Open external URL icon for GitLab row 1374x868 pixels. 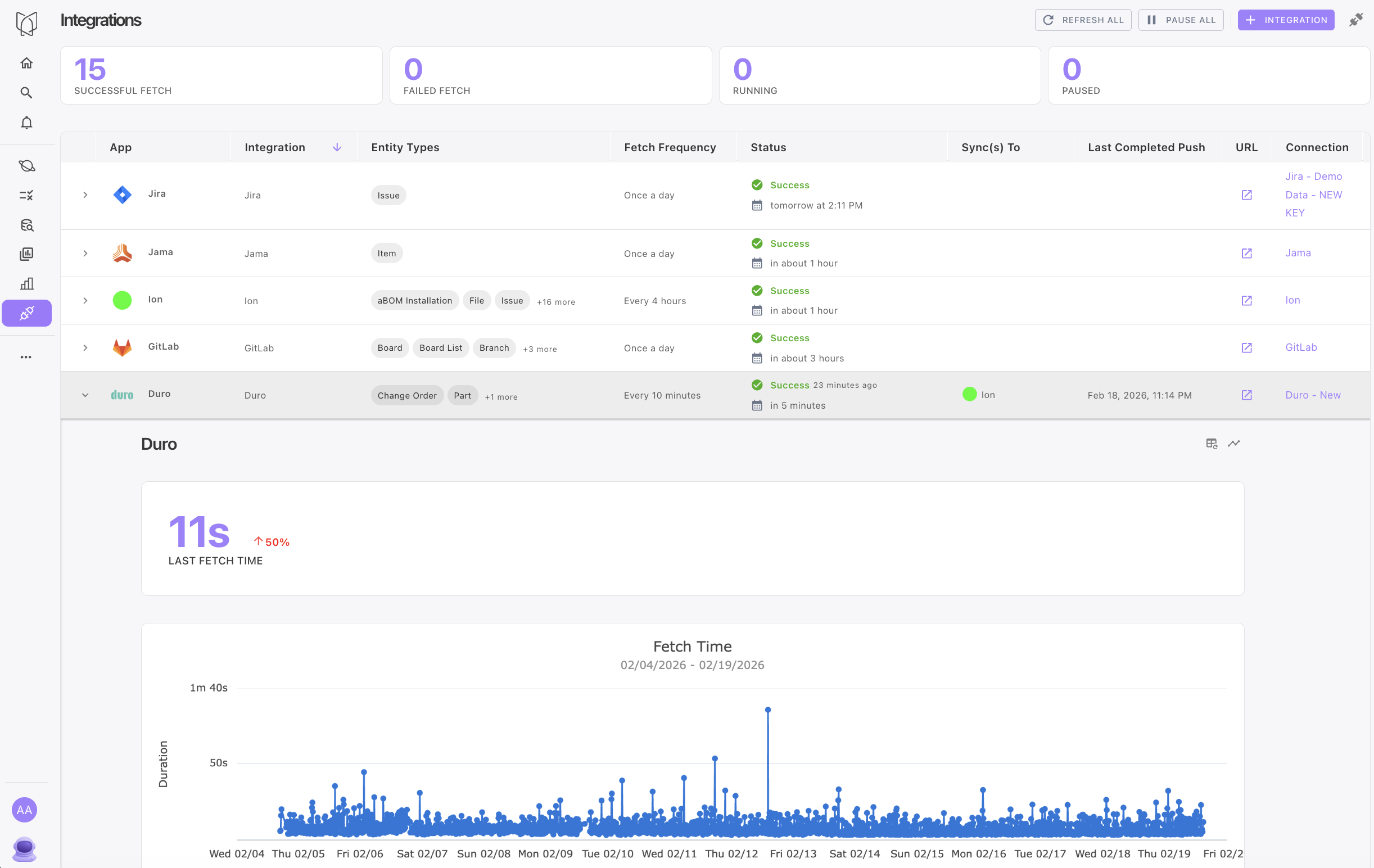coord(1246,347)
